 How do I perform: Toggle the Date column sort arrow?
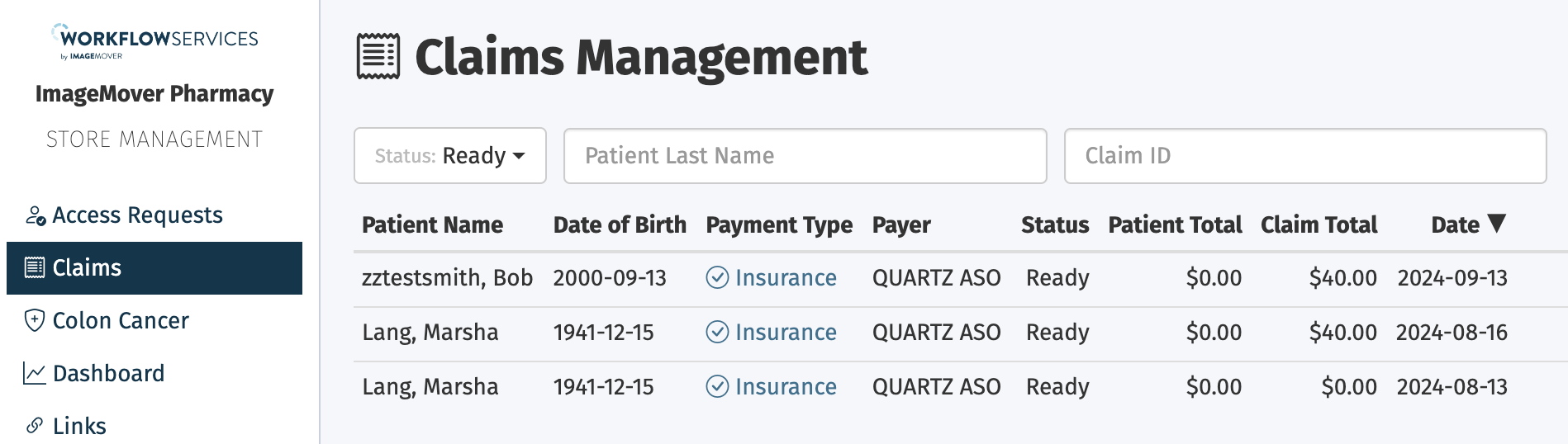point(1497,223)
